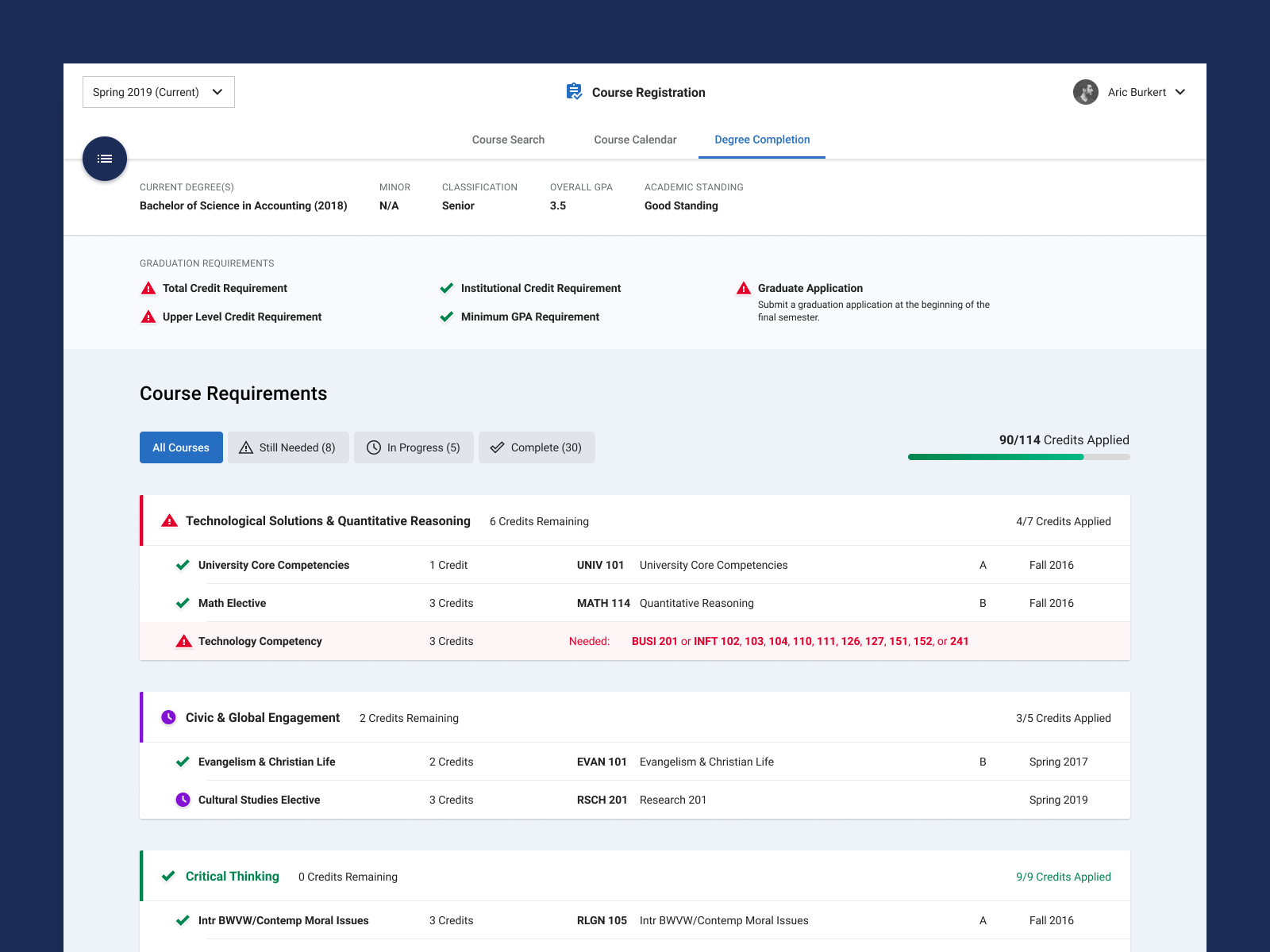Viewport: 1270px width, 952px height.
Task: Switch to the Course Search tab
Action: tap(508, 140)
